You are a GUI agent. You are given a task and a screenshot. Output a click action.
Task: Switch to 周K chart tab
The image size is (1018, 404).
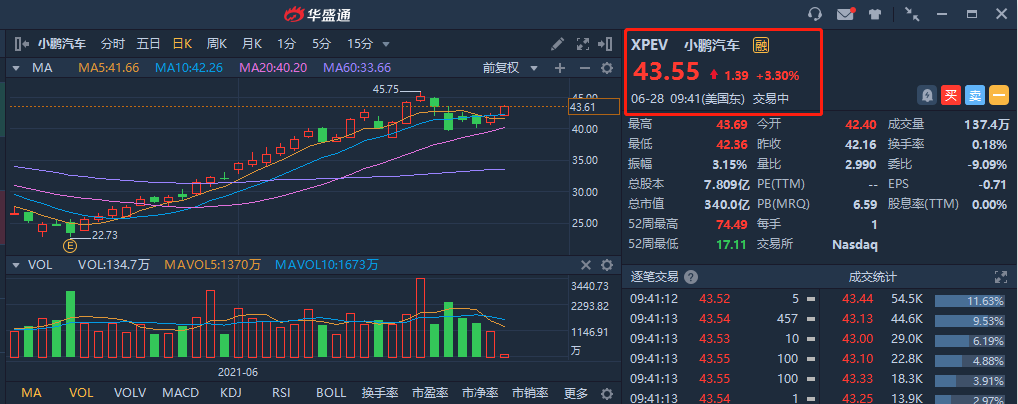pyautogui.click(x=217, y=44)
